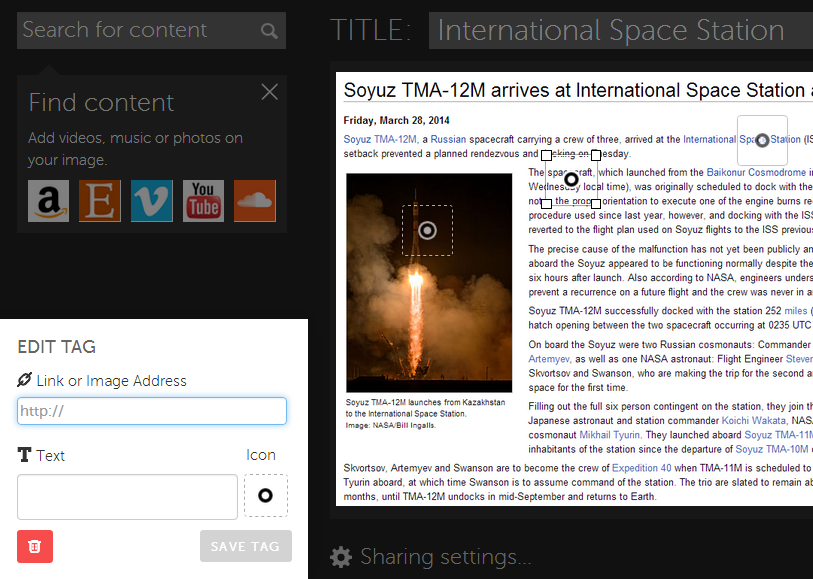Select the Etsy content source icon
813x579 pixels.
[x=100, y=201]
